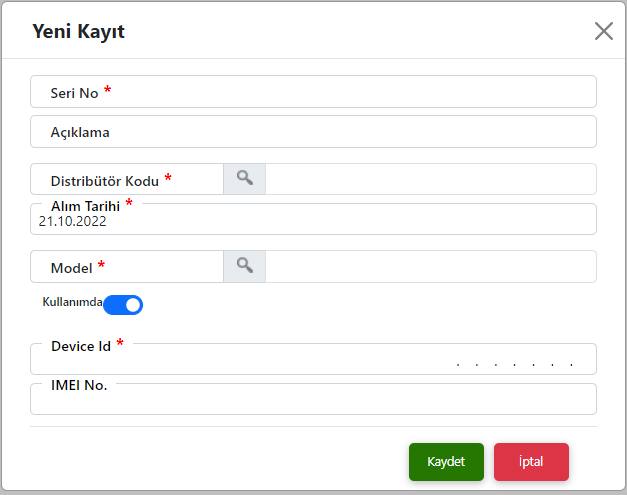The width and height of the screenshot is (627, 495).
Task: Cancel with the red İptal button
Action: click(531, 462)
